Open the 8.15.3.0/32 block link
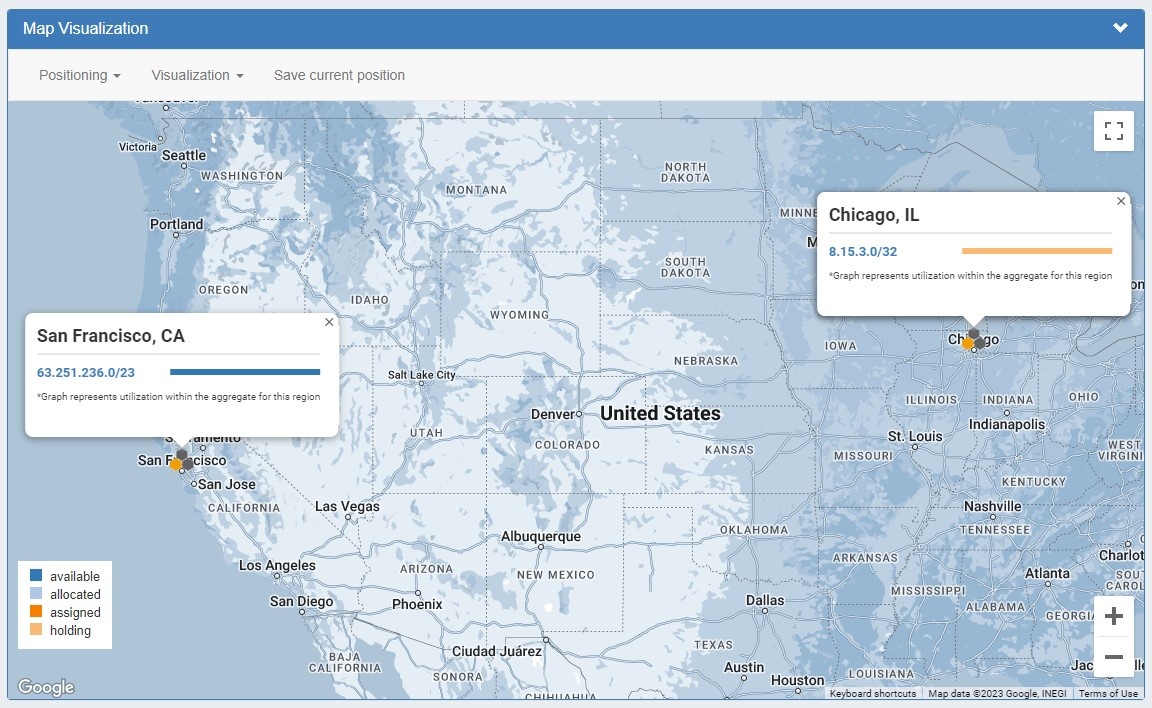 pyautogui.click(x=862, y=251)
